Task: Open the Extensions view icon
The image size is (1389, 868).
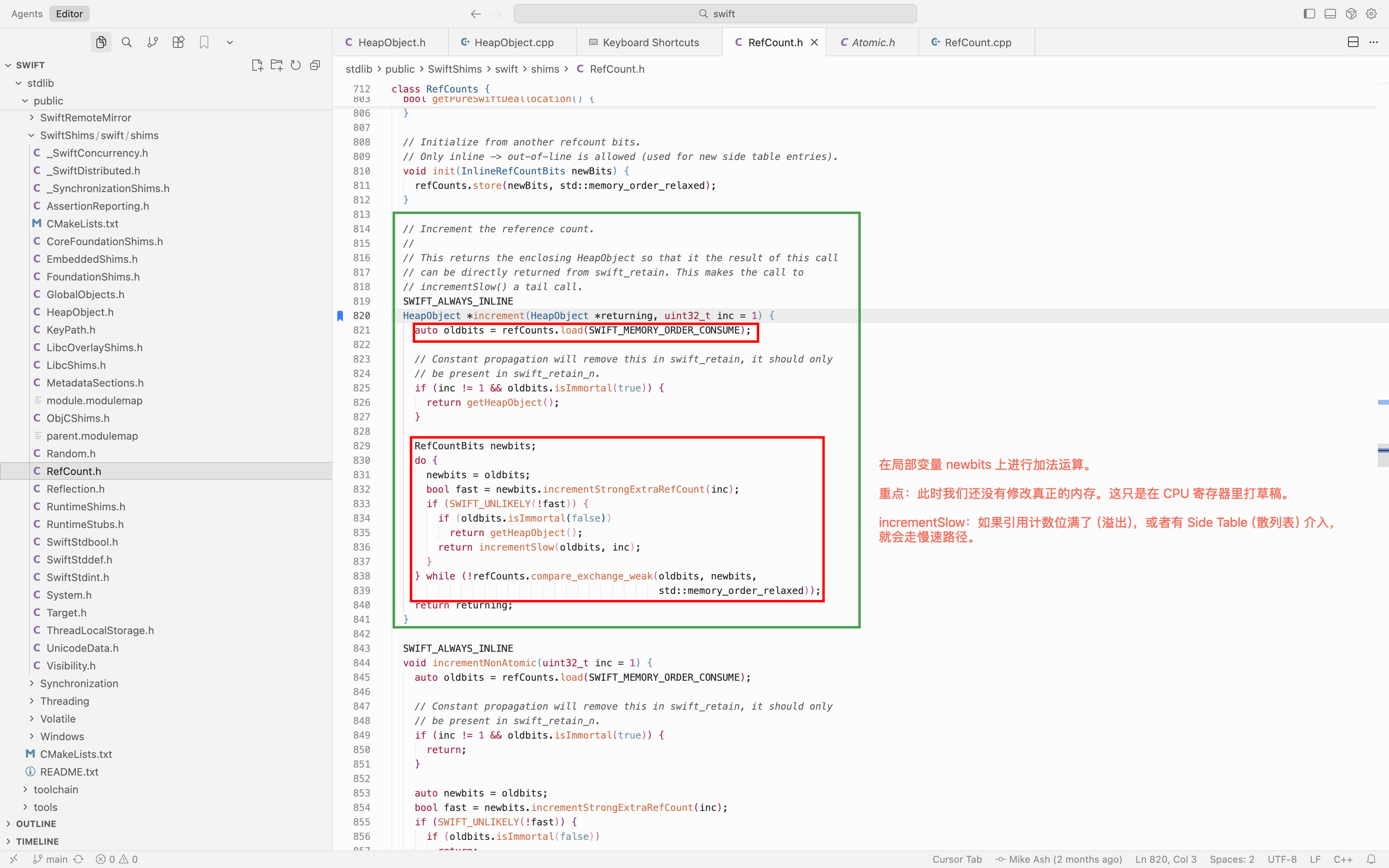Action: pyautogui.click(x=178, y=42)
